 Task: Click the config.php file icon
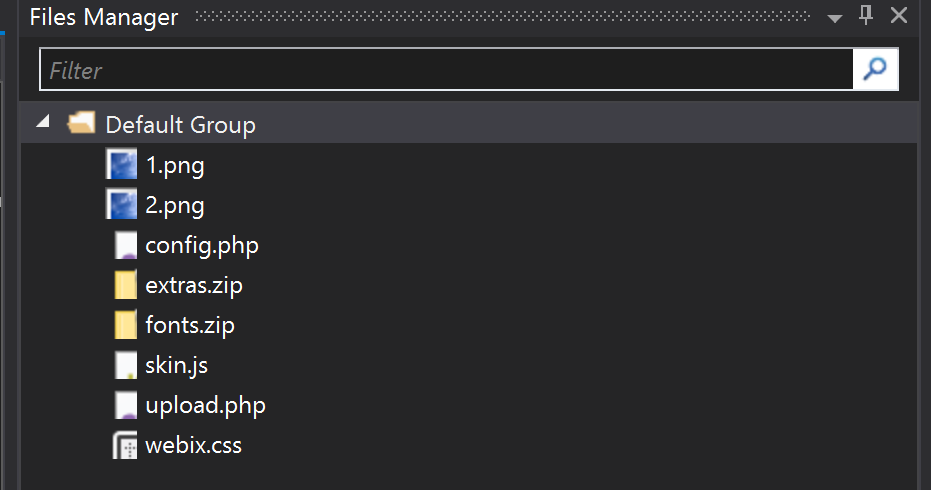pos(125,245)
